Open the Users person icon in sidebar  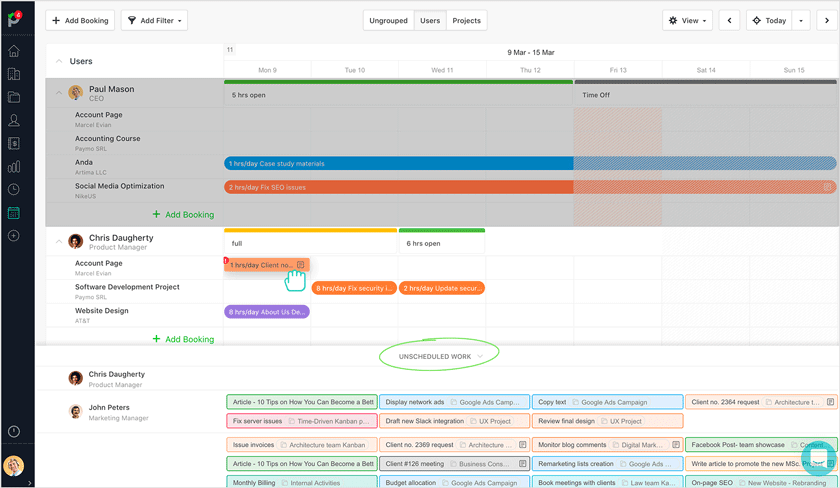tap(14, 120)
